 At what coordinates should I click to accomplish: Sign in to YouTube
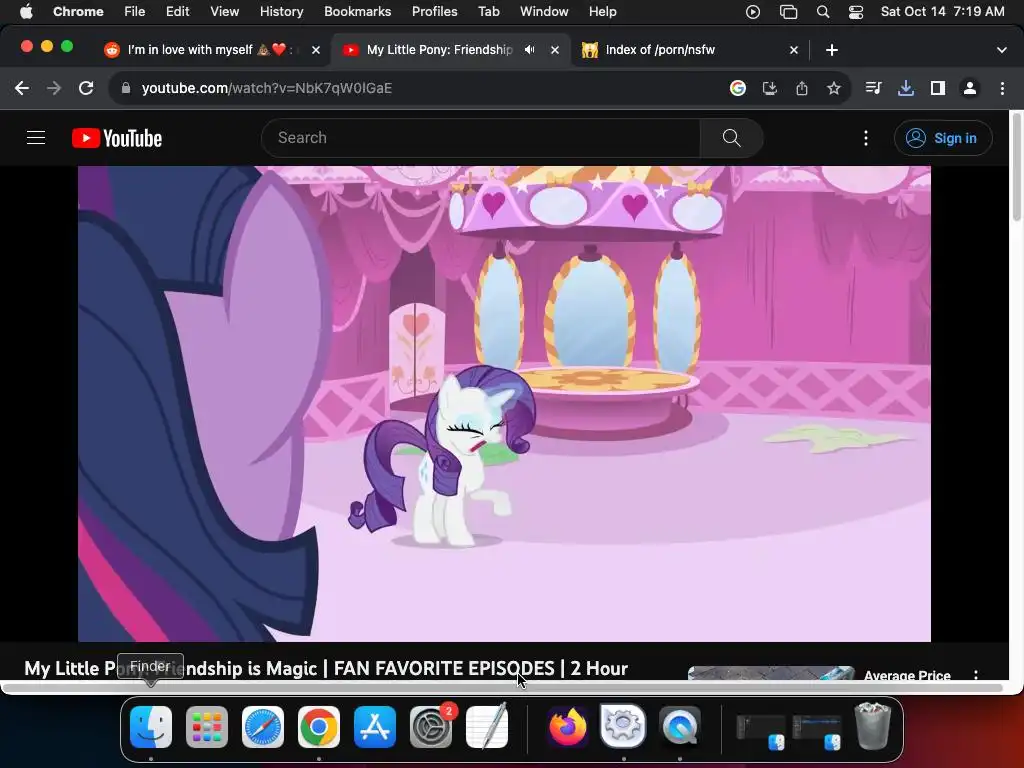[943, 138]
